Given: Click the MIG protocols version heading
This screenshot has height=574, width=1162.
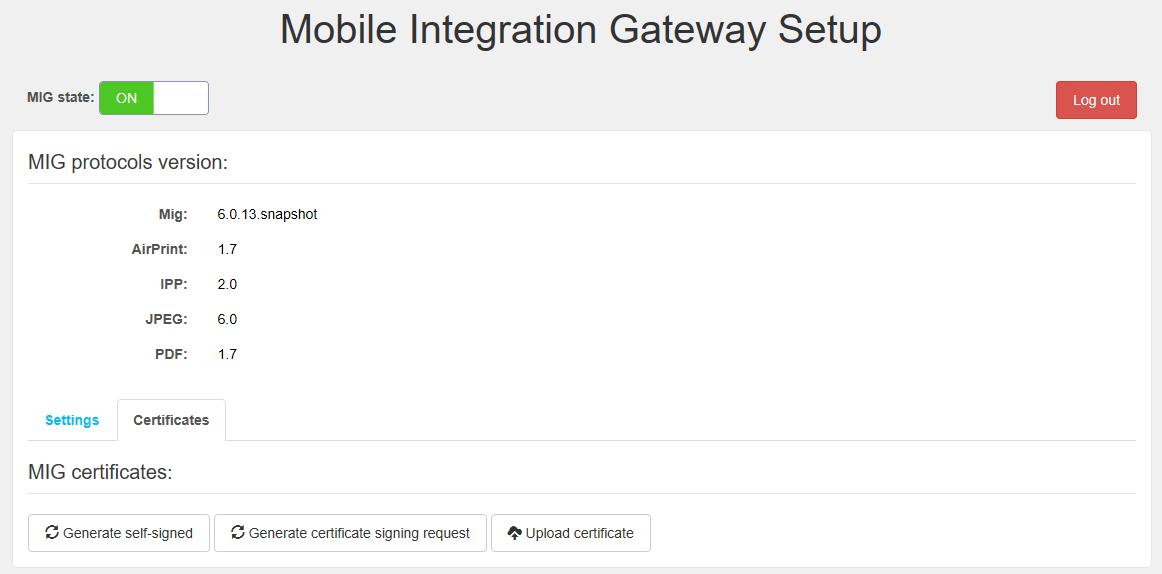Looking at the screenshot, I should [x=128, y=162].
